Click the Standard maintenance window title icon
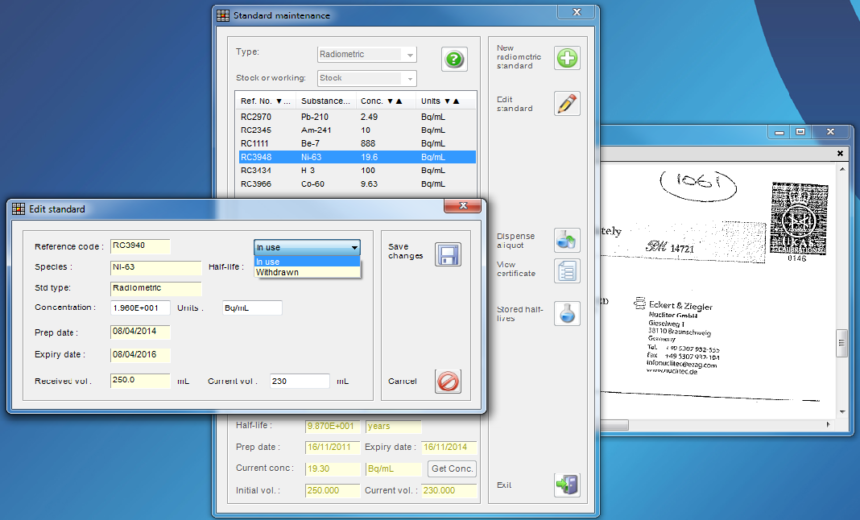Image resolution: width=860 pixels, height=520 pixels. pyautogui.click(x=223, y=15)
